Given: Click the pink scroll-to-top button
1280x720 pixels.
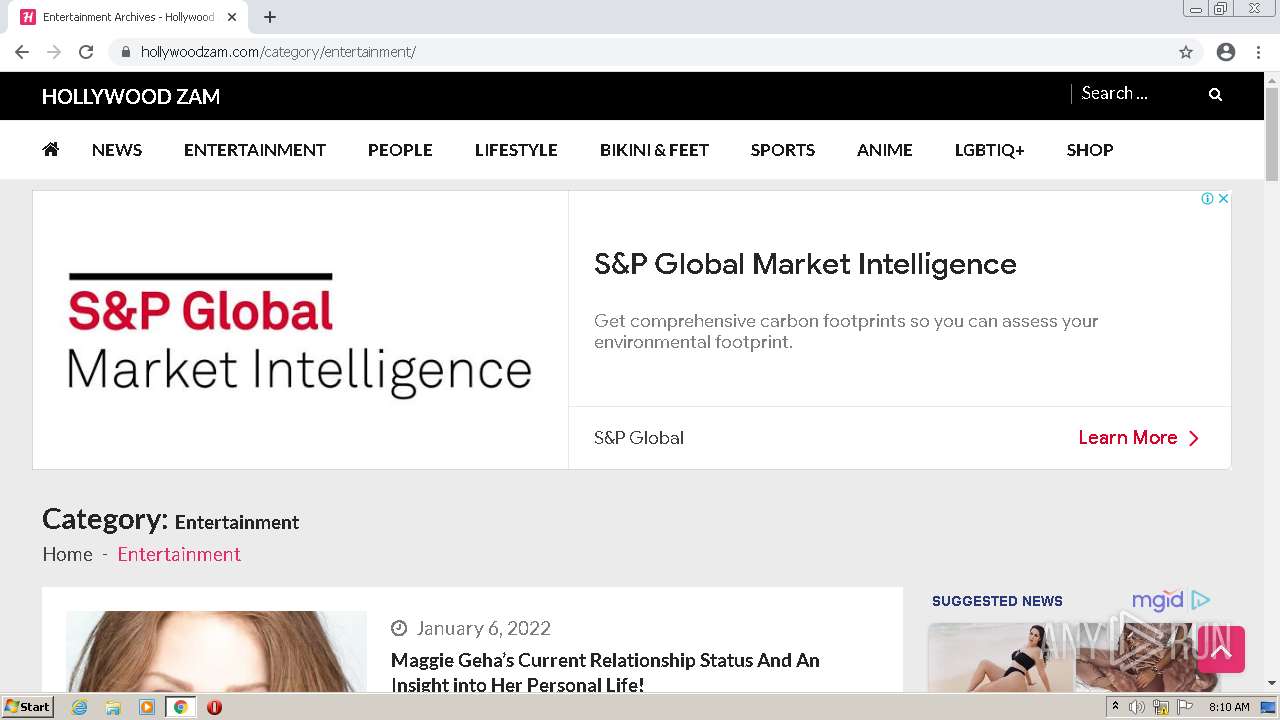Looking at the screenshot, I should pos(1221,649).
